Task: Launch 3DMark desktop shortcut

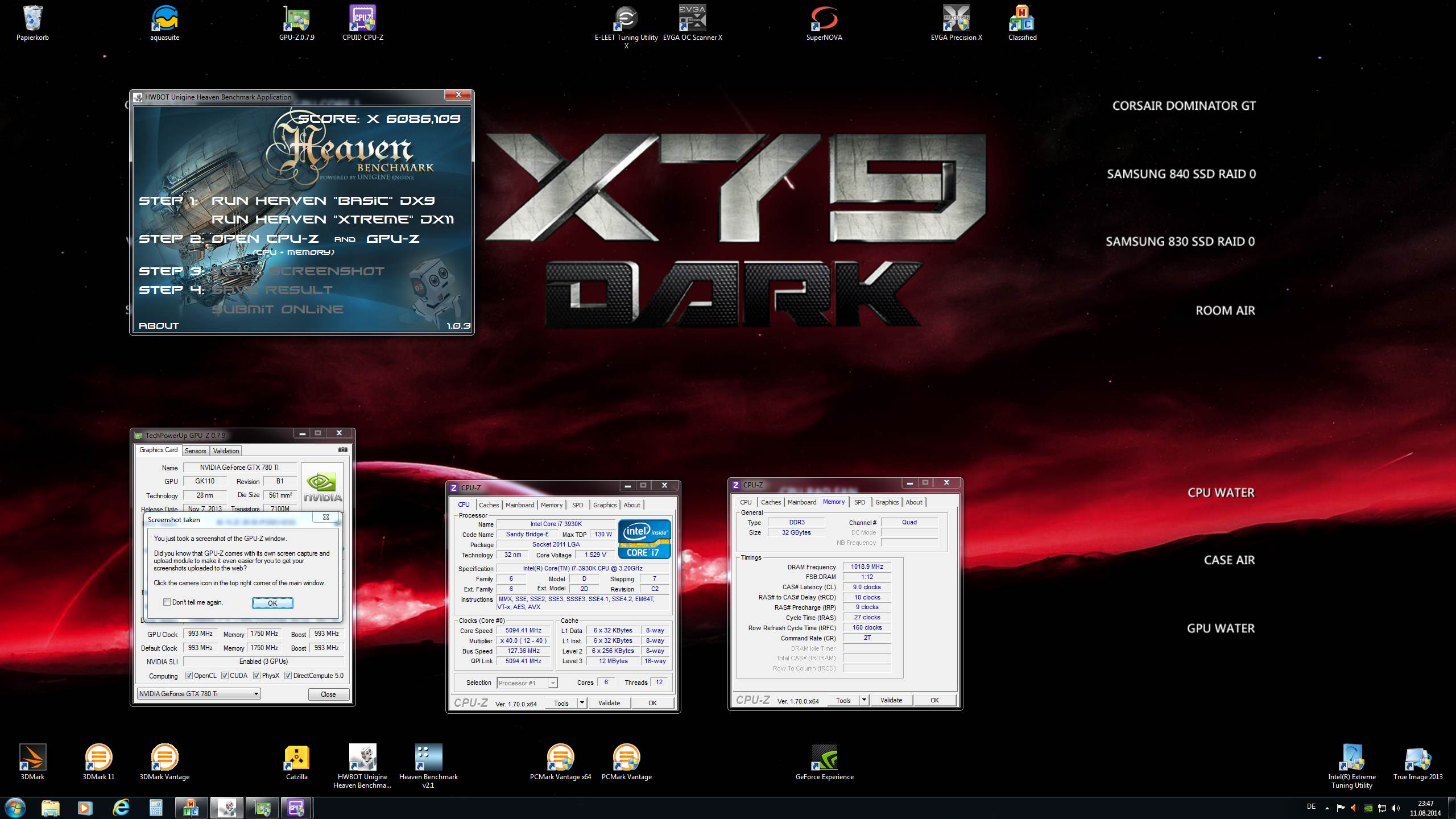Action: (x=32, y=762)
